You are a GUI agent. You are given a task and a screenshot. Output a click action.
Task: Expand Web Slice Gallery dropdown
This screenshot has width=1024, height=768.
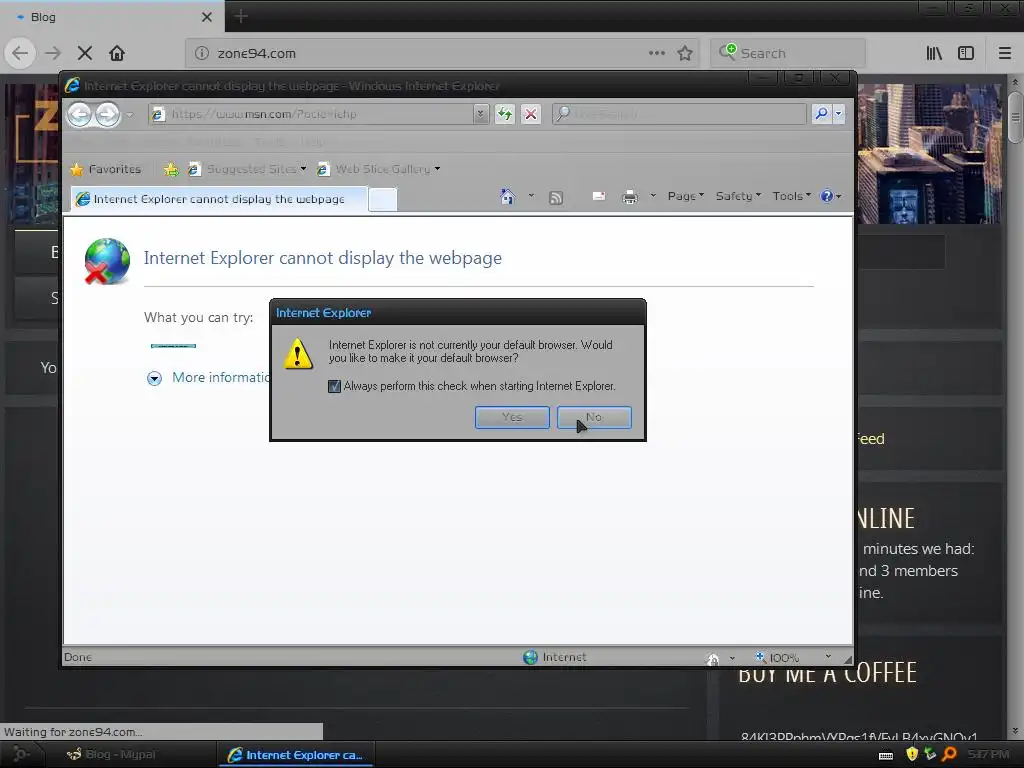[x=438, y=169]
